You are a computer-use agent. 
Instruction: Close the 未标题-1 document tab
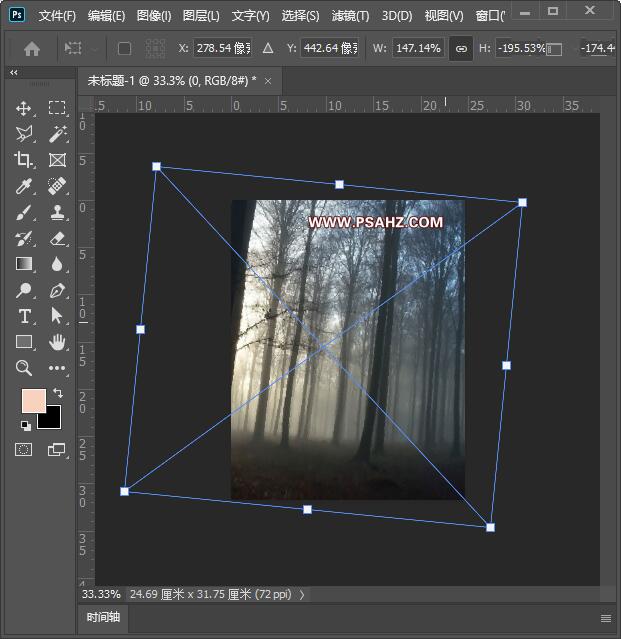(268, 81)
